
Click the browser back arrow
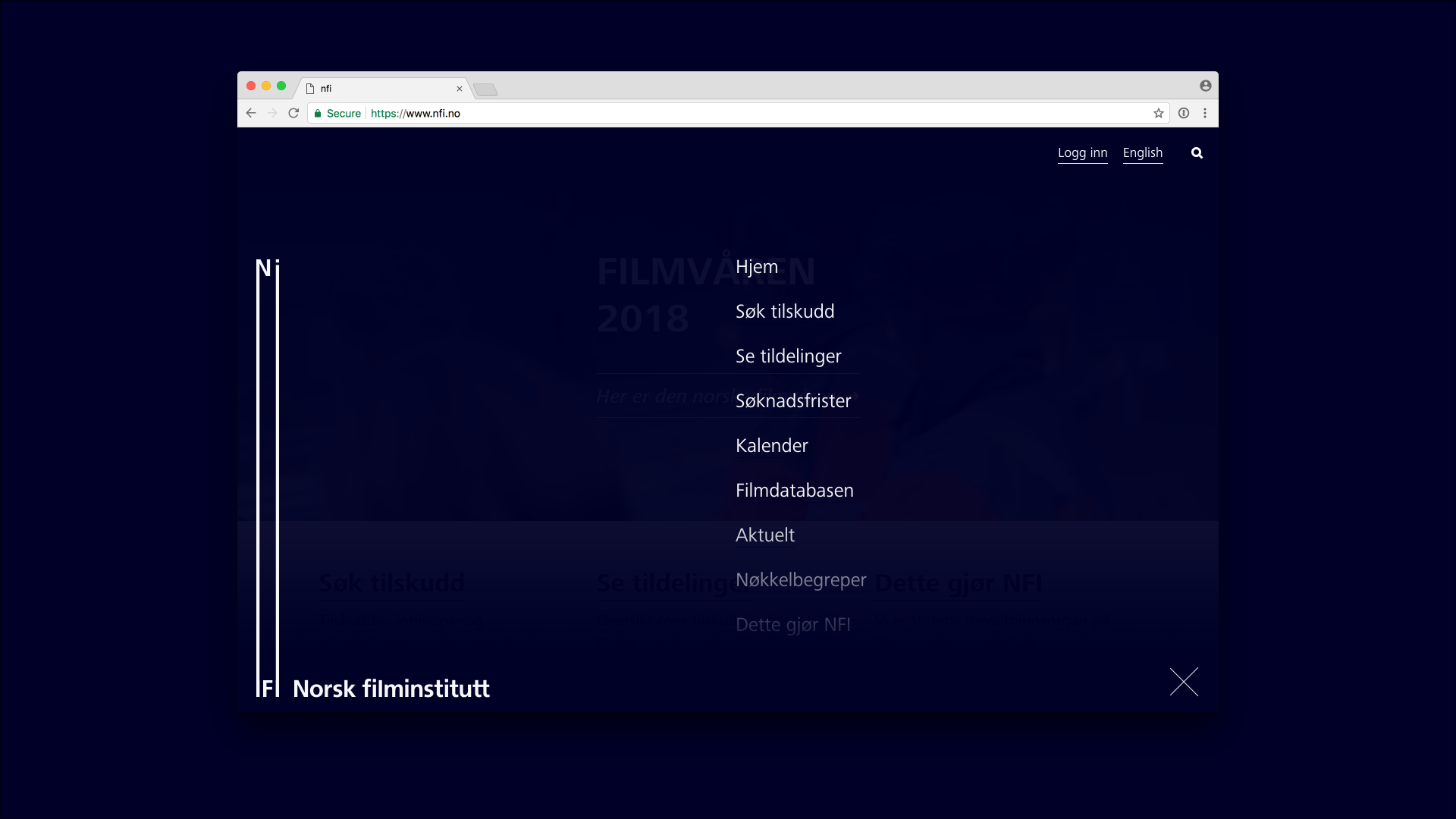coord(251,113)
